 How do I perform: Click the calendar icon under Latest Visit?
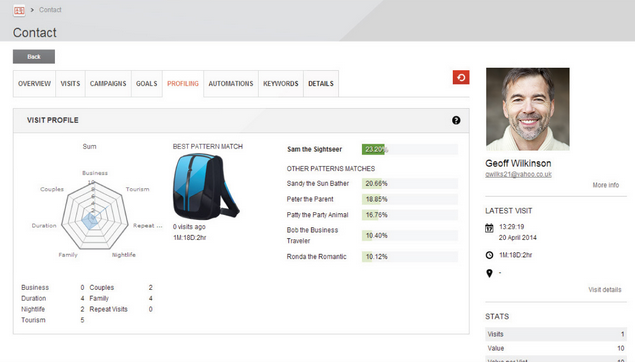click(x=489, y=228)
